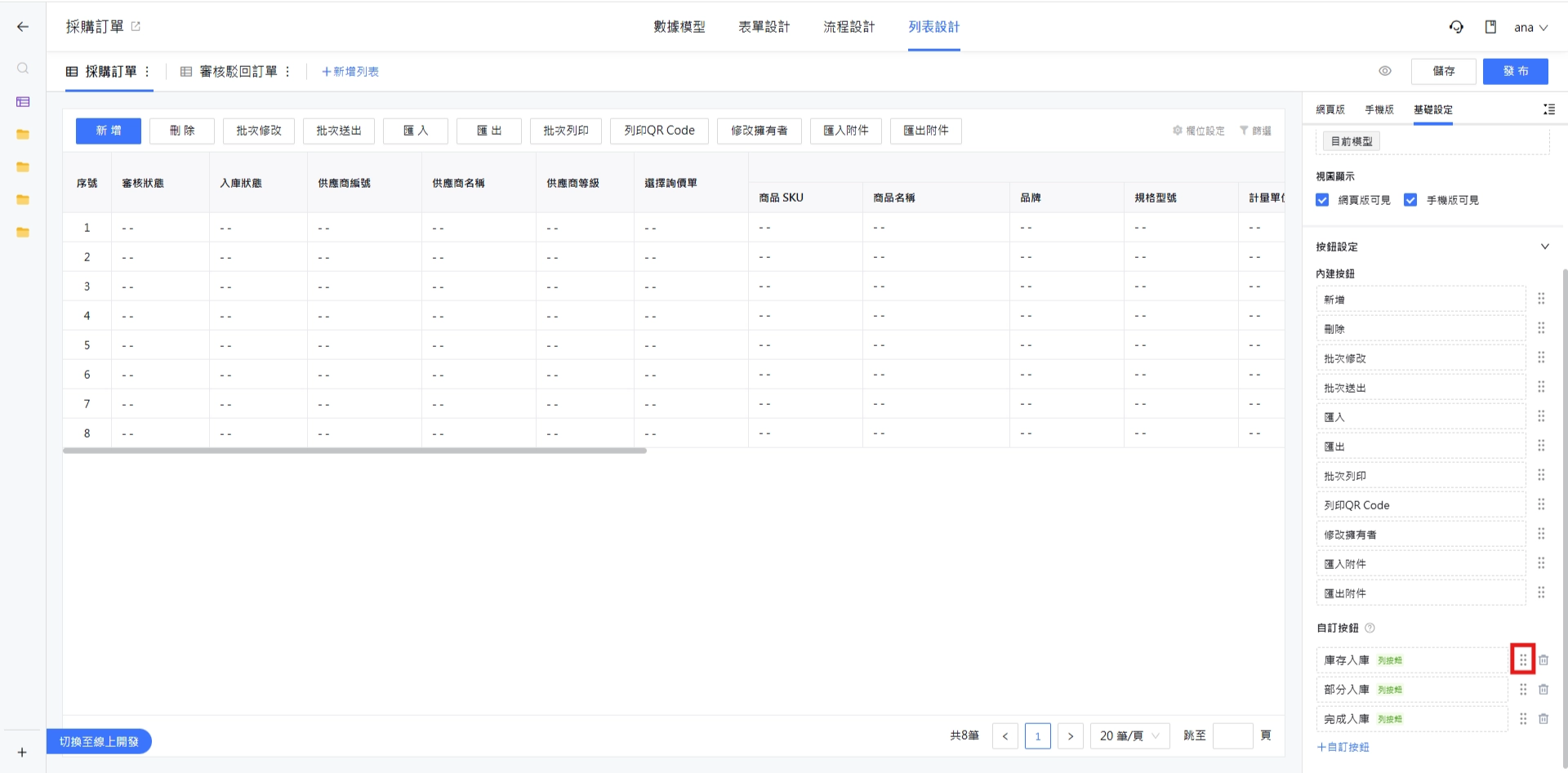This screenshot has width=1568, height=773.
Task: Click the table horizontal scrollbar
Action: (x=354, y=451)
